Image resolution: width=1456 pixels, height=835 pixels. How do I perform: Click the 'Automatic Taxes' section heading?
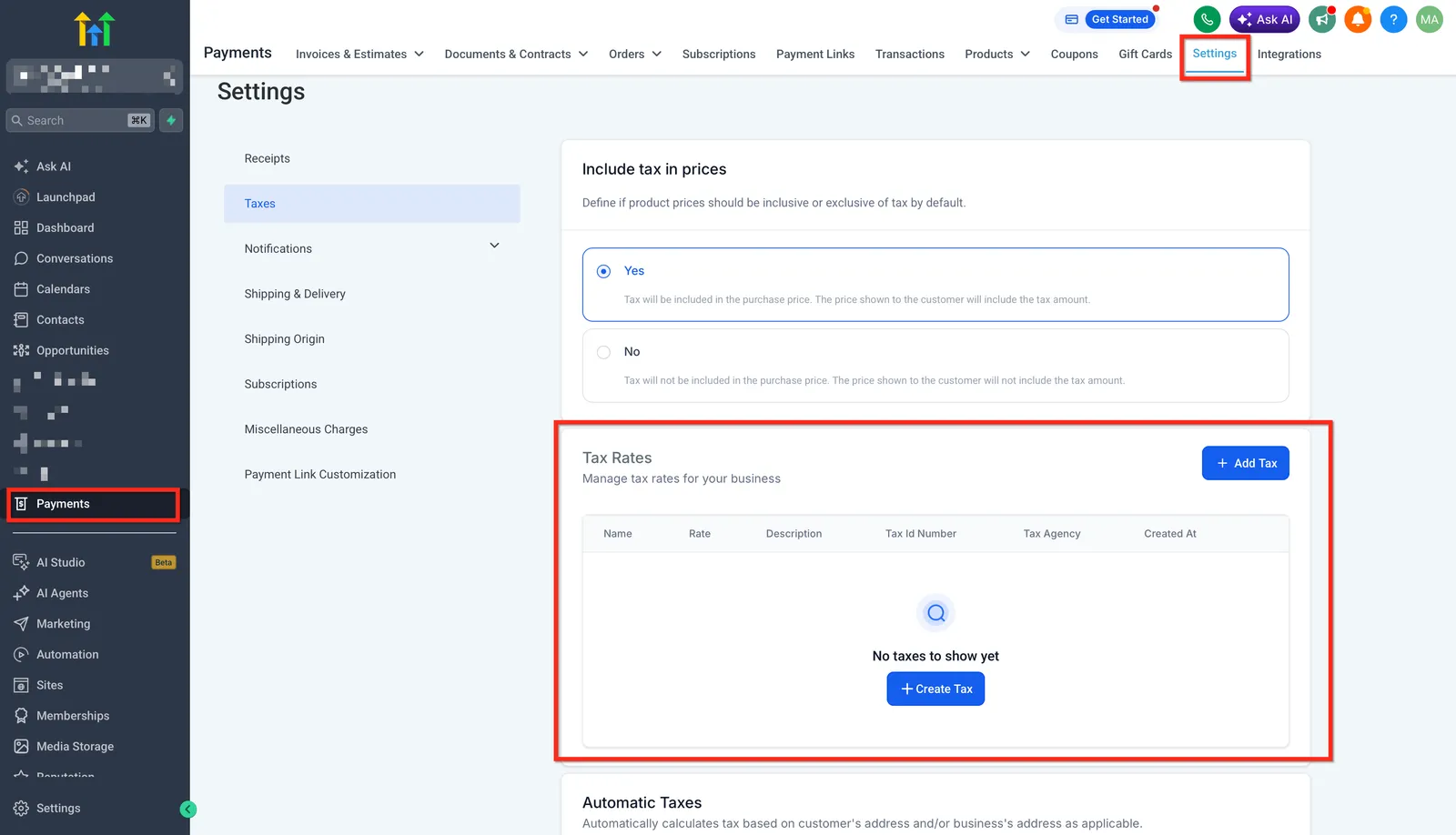pos(642,802)
